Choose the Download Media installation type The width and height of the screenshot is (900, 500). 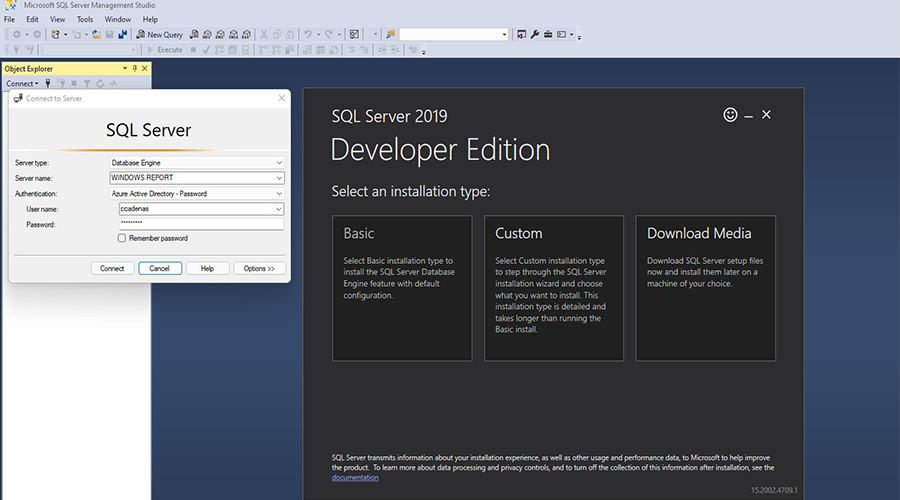(705, 288)
